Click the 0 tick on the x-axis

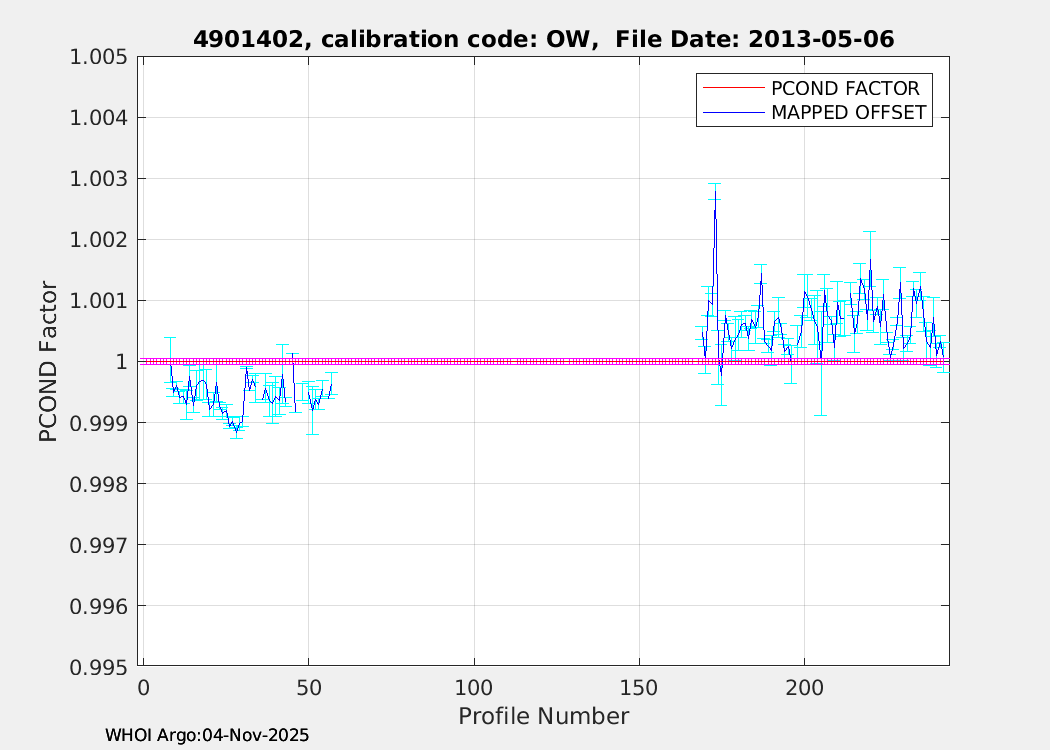(143, 688)
